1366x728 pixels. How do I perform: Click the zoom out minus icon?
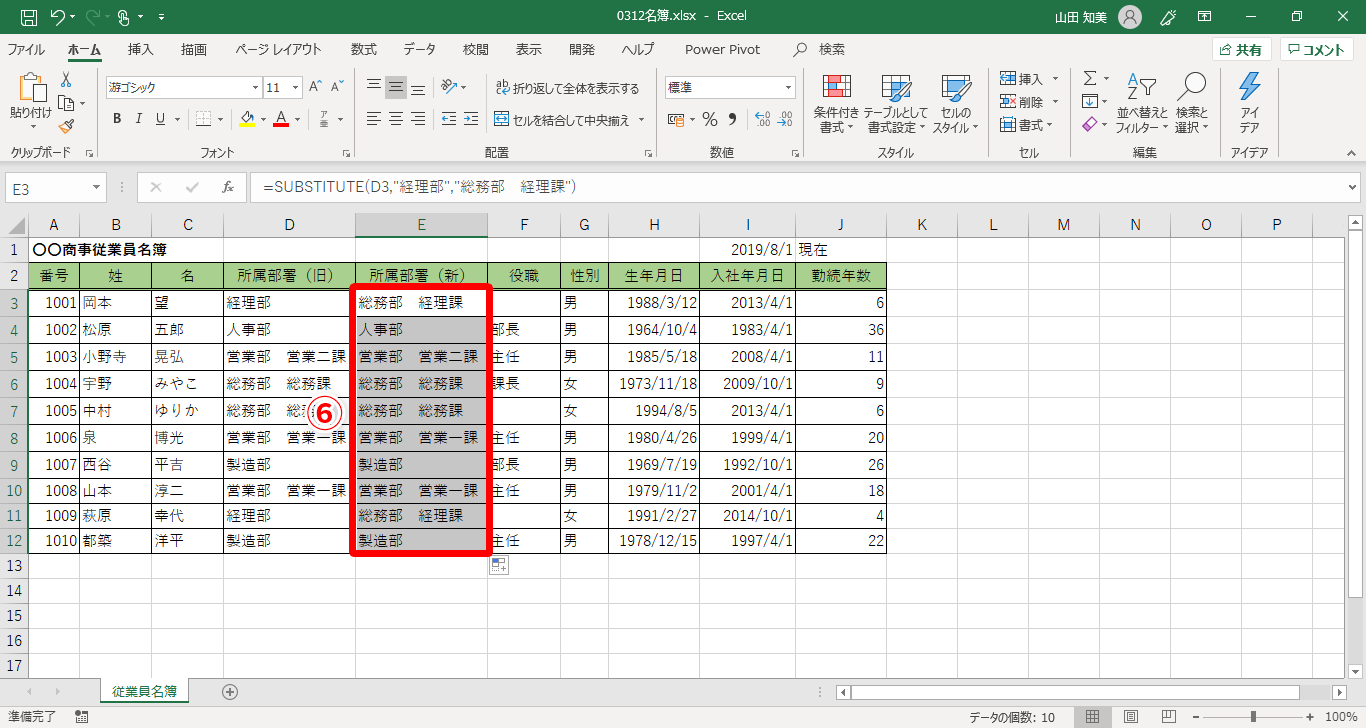pos(1196,717)
